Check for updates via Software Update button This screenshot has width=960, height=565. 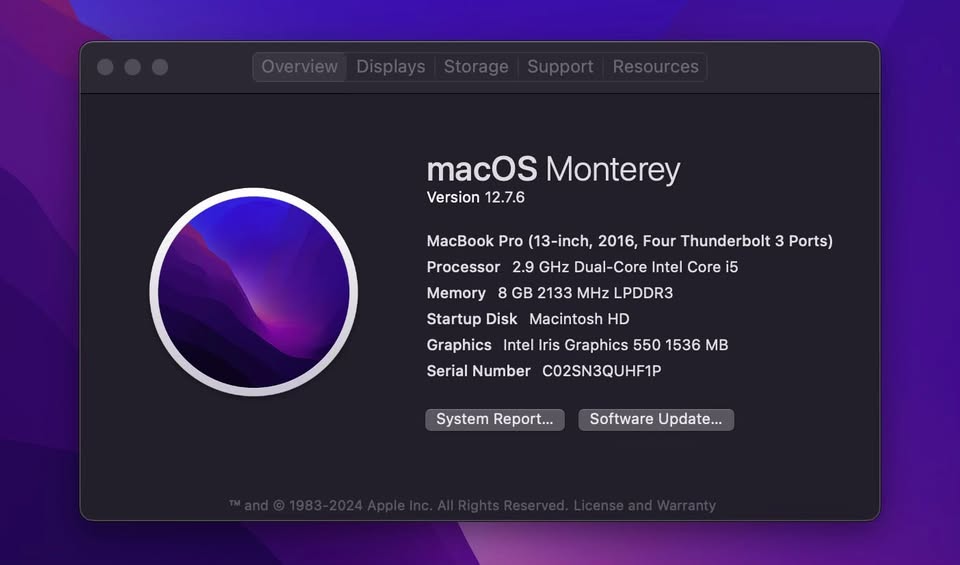656,419
